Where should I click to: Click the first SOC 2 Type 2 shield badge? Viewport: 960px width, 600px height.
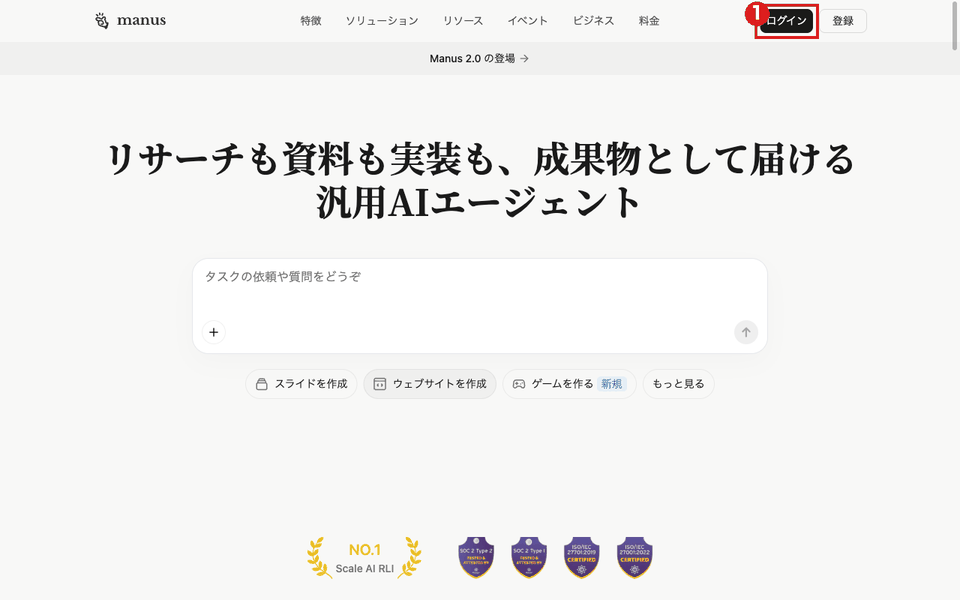(476, 557)
